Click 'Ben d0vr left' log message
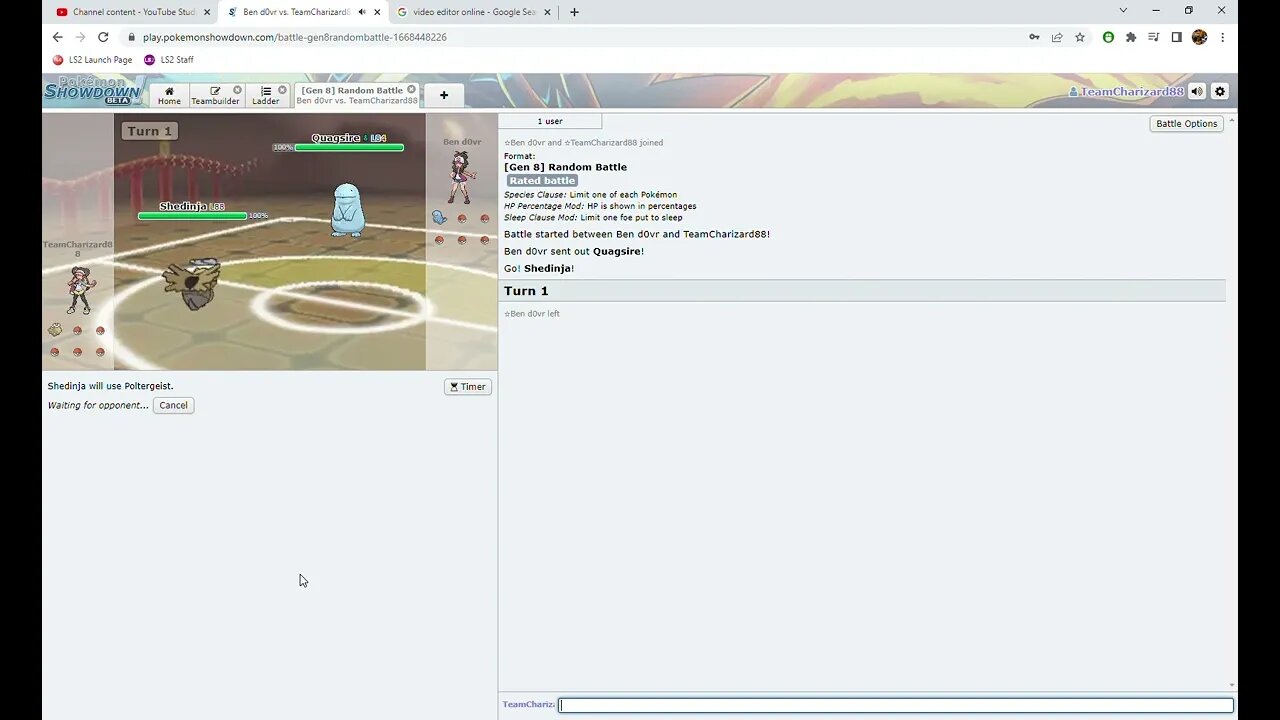 pyautogui.click(x=532, y=314)
